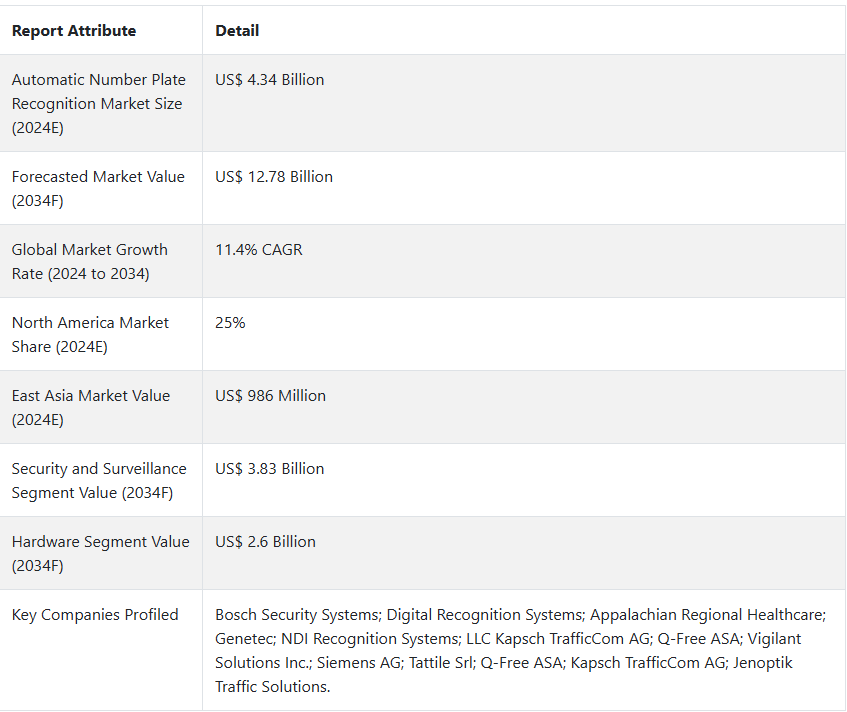Select the 'US$ 12.78 Billion' forecast value

point(273,177)
